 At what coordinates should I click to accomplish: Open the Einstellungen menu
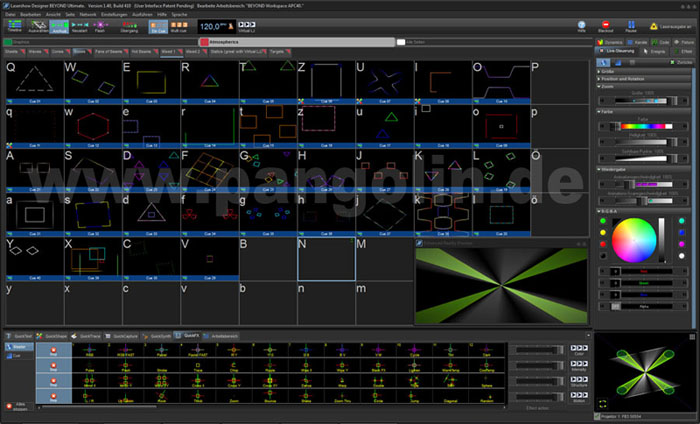pyautogui.click(x=112, y=14)
